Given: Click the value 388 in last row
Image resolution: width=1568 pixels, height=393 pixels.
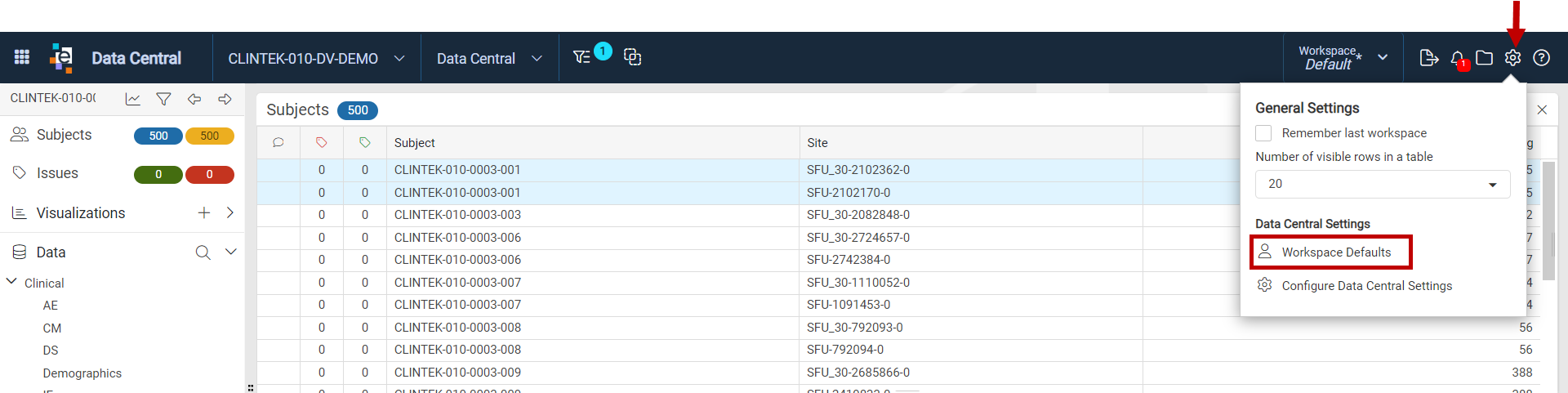Looking at the screenshot, I should (1522, 373).
